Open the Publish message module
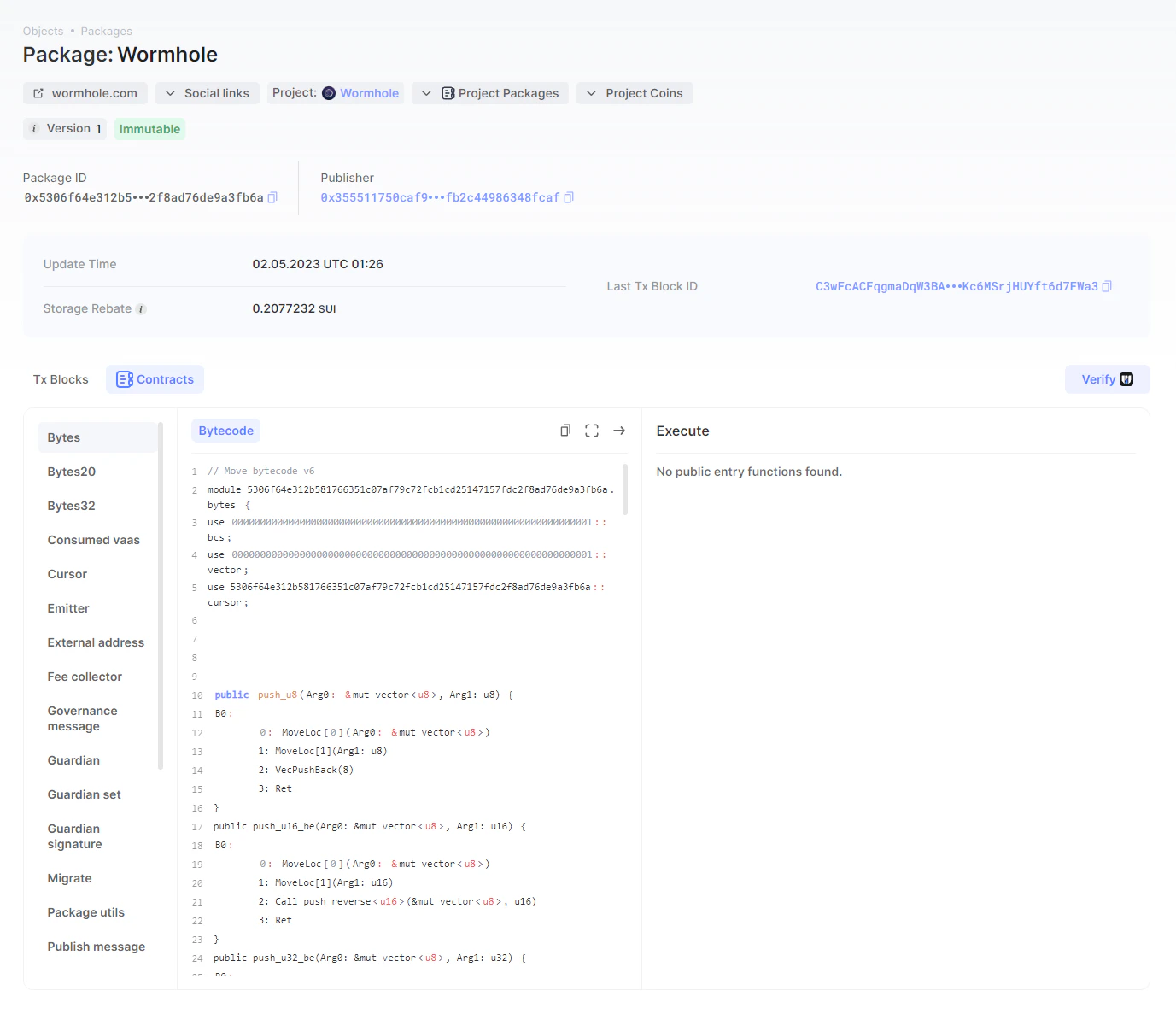 tap(97, 947)
